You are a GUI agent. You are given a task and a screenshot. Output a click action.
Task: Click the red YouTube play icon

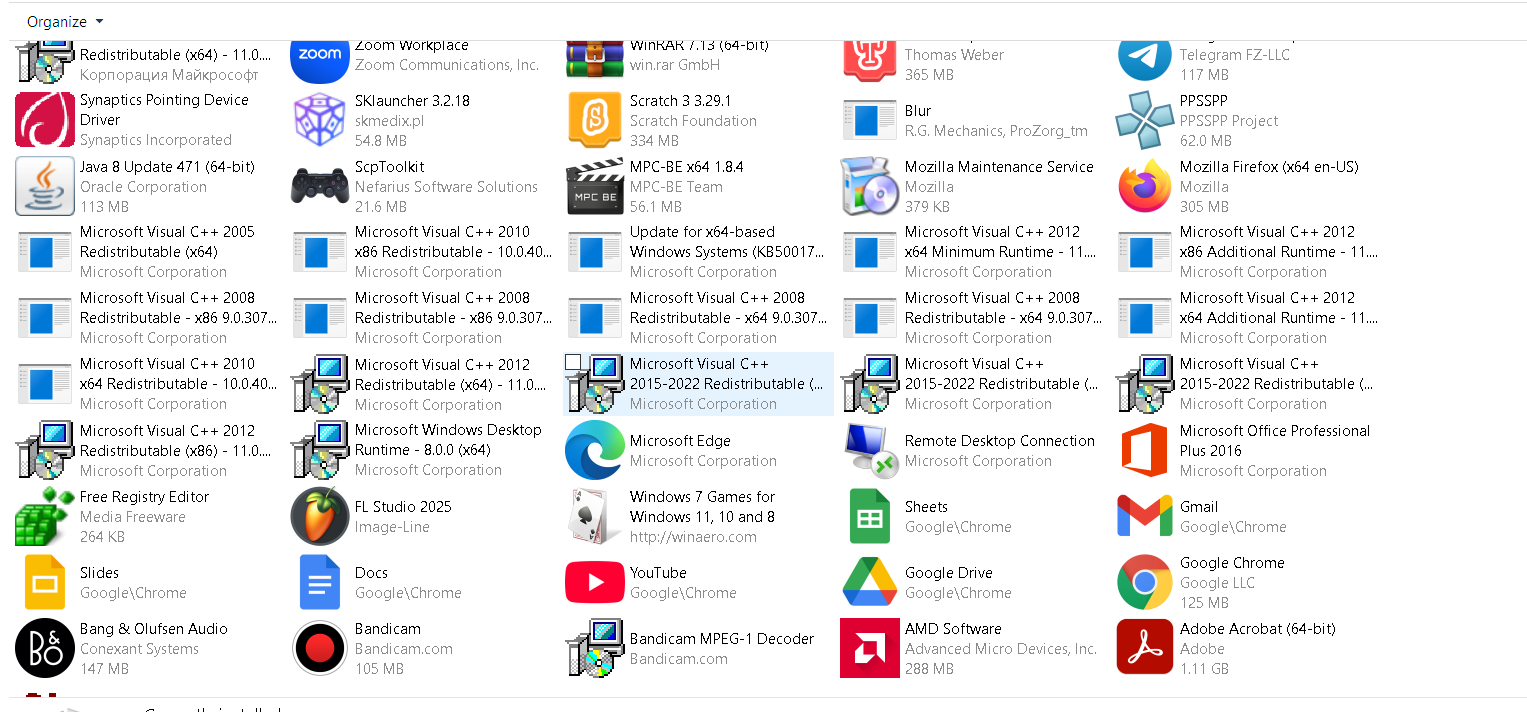tap(595, 582)
